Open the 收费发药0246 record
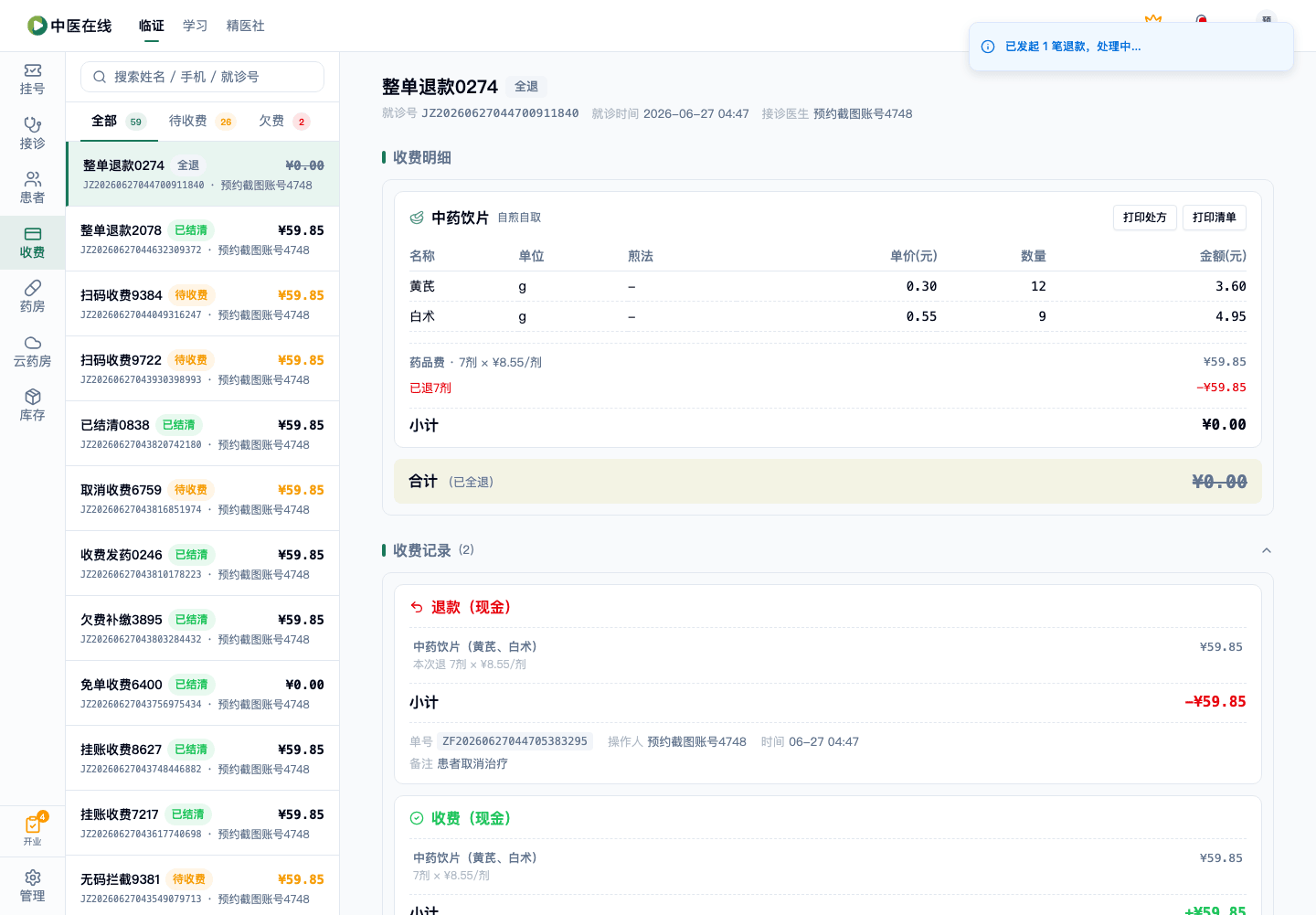Screen dimensions: 1316x915 pyautogui.click(x=203, y=563)
